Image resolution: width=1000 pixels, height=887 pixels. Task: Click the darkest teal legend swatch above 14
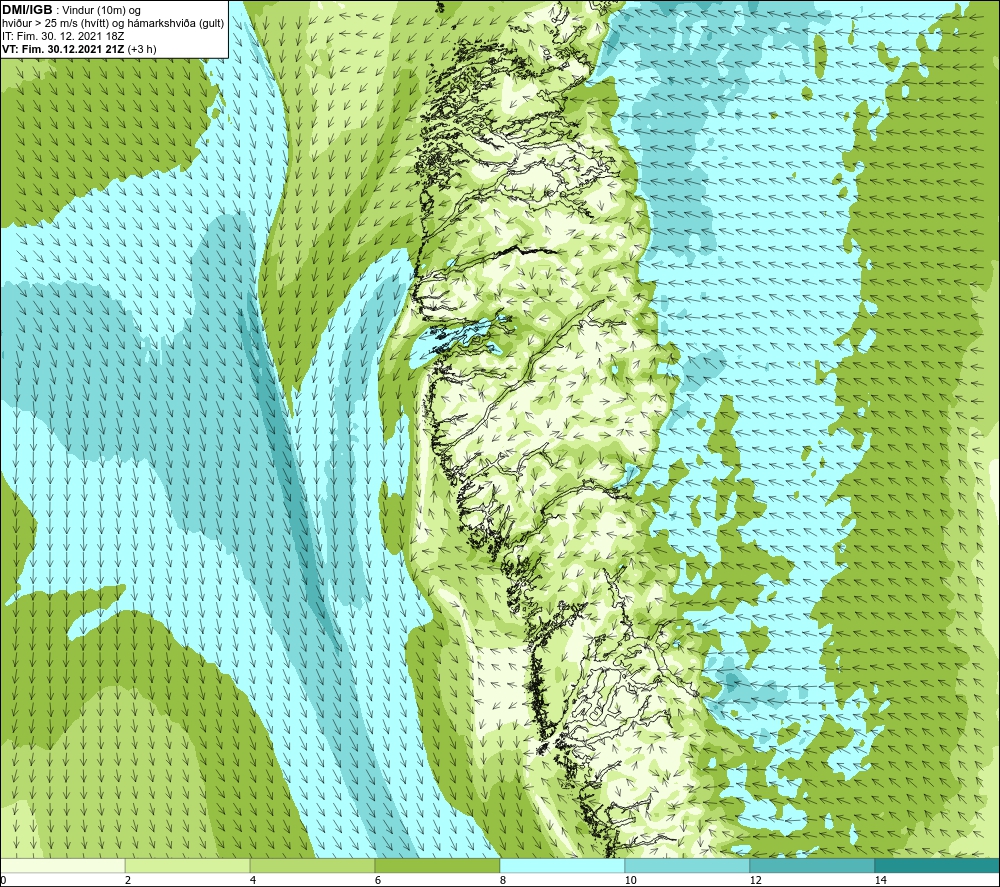pyautogui.click(x=936, y=865)
